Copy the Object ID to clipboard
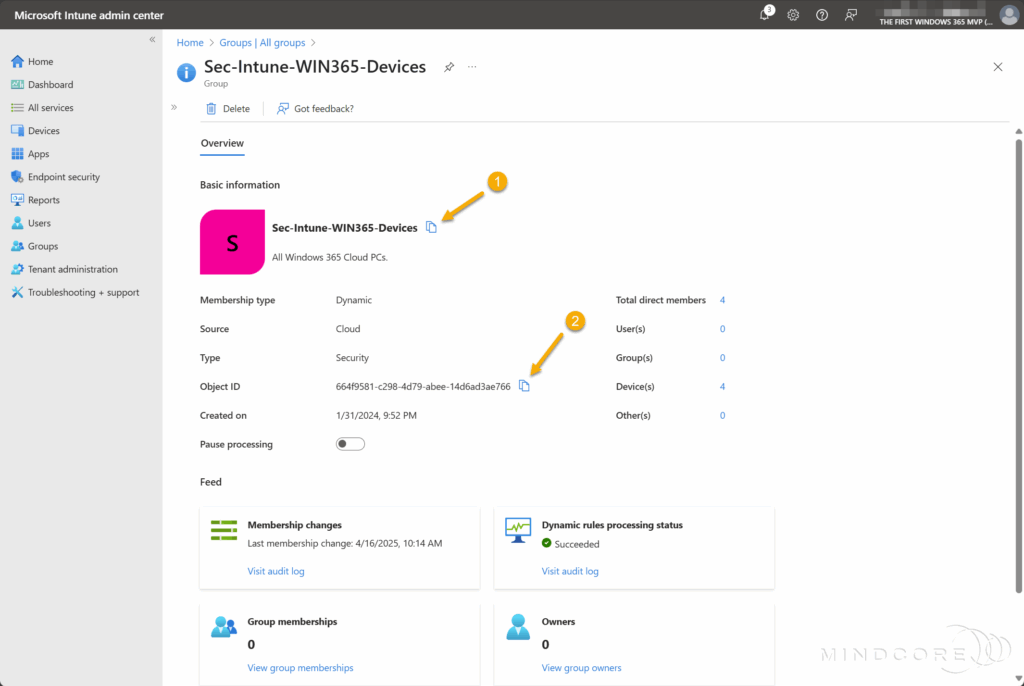 tap(524, 386)
